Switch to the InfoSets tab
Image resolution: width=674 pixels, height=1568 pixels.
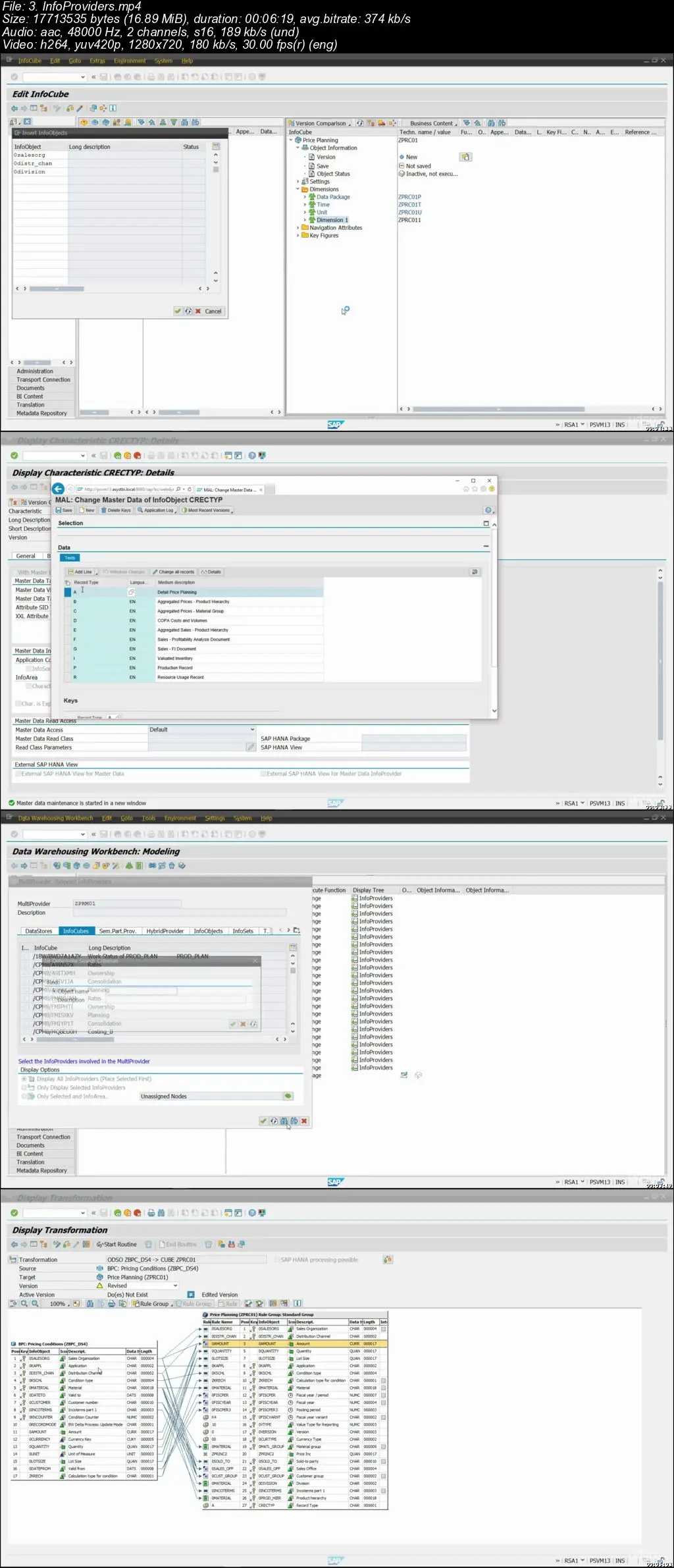(243, 931)
